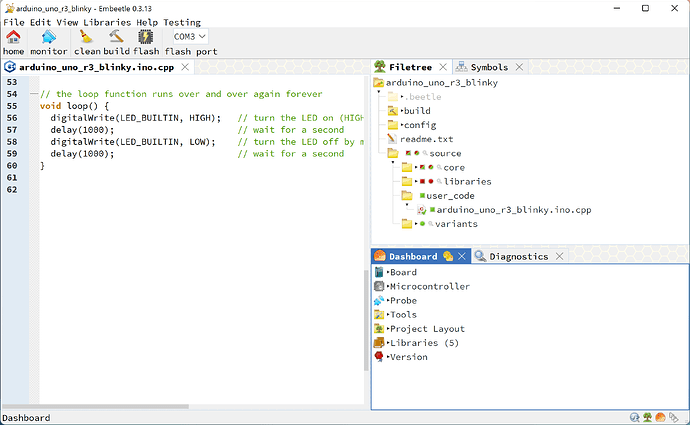Open arduino_uno_r3_blinky.ino.cpp in filetree
The height and width of the screenshot is (425, 690).
pos(514,210)
